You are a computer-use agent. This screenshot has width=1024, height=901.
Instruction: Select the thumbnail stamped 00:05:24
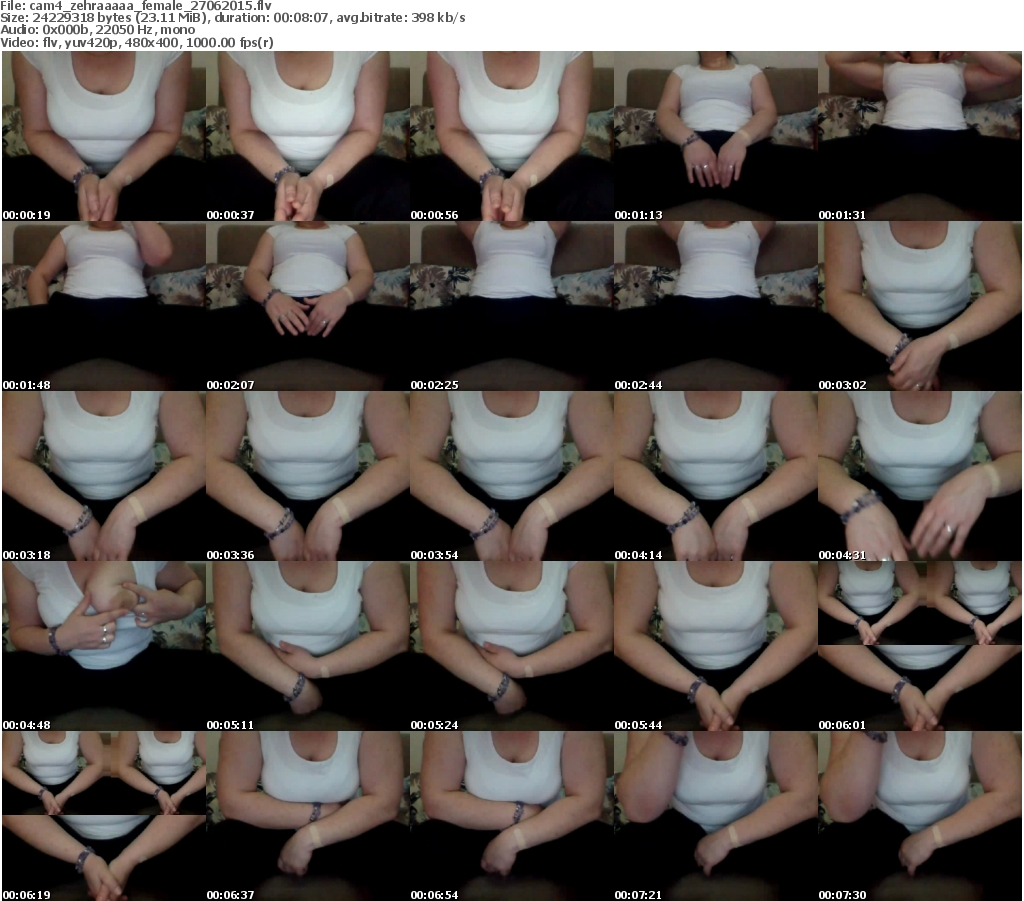(511, 646)
